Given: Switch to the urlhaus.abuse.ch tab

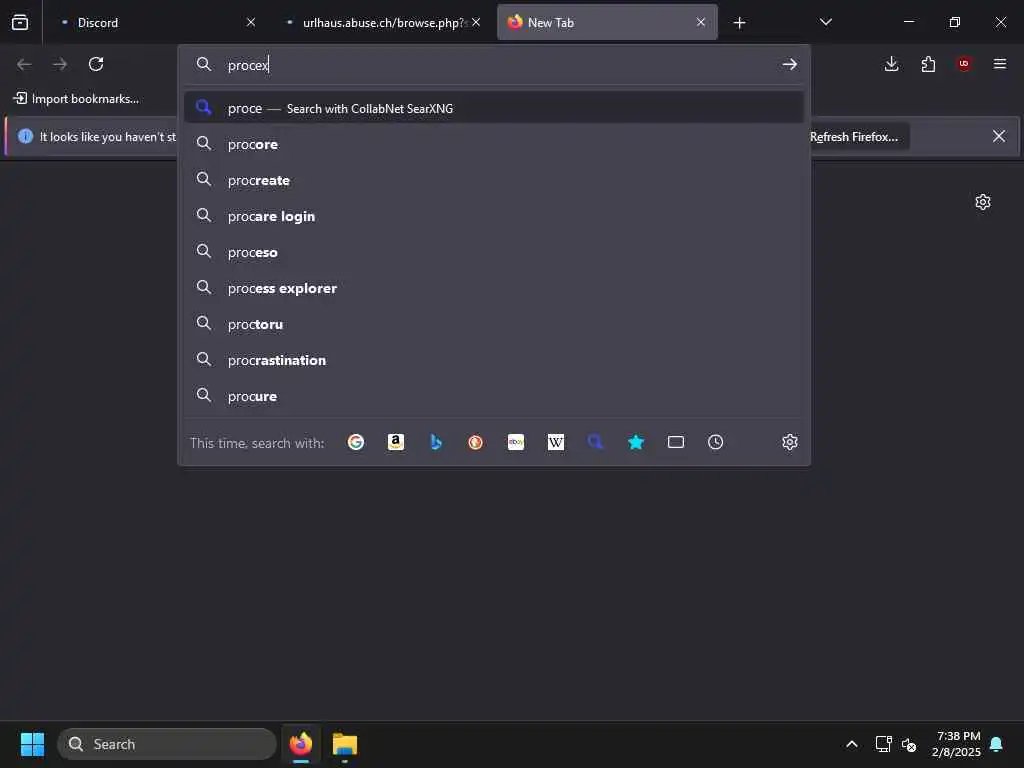Looking at the screenshot, I should click(x=383, y=22).
